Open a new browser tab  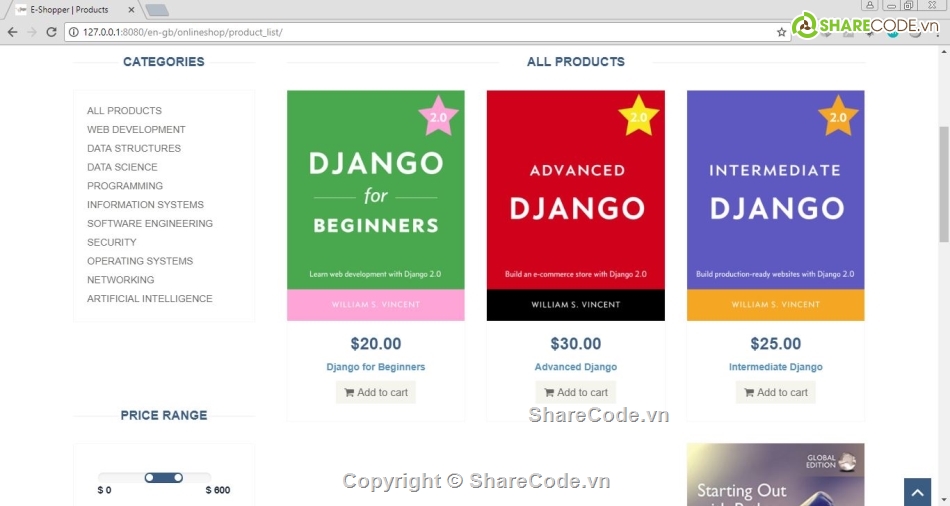tap(157, 10)
